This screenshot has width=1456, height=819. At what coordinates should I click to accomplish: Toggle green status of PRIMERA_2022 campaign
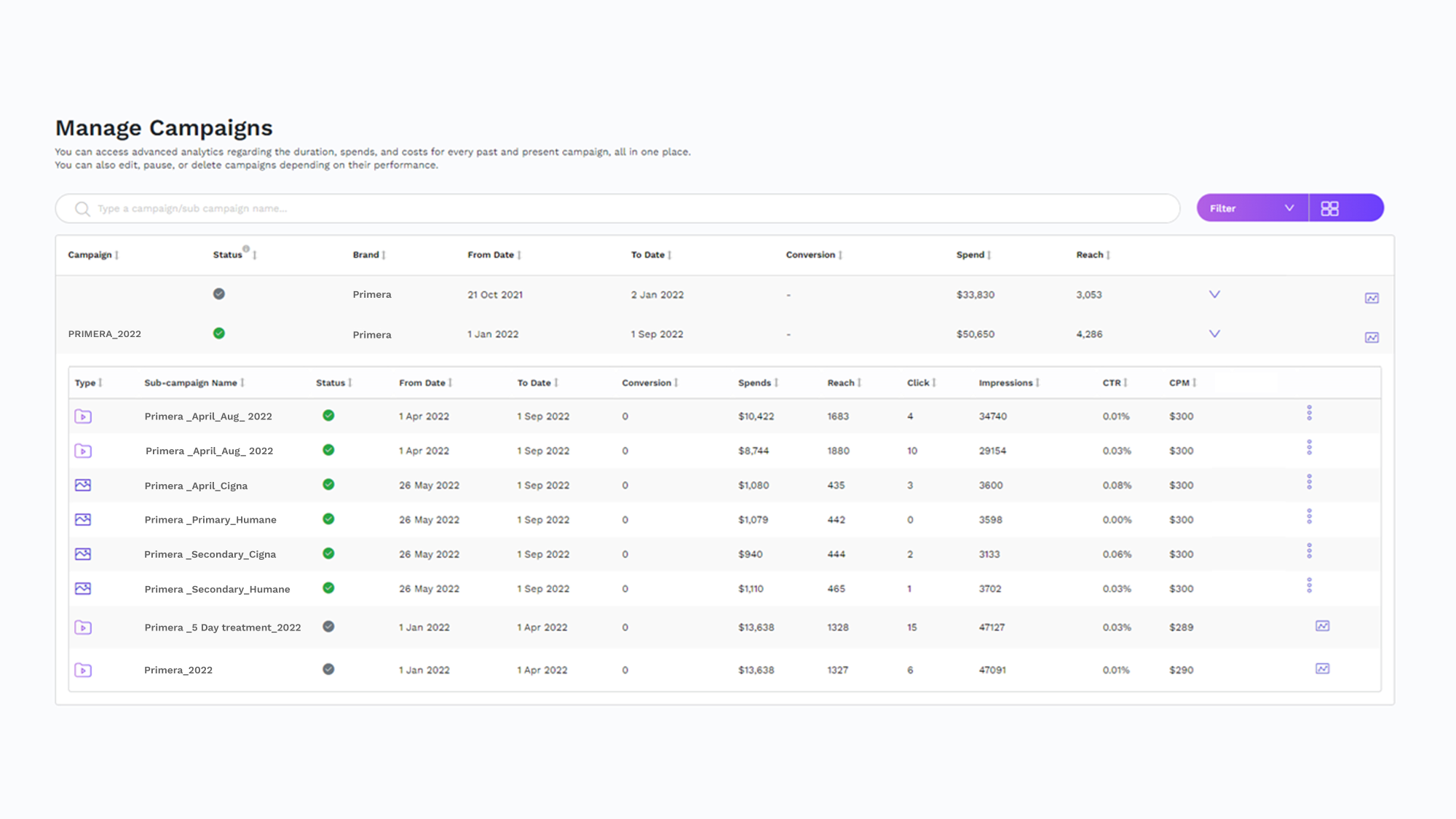click(x=219, y=333)
